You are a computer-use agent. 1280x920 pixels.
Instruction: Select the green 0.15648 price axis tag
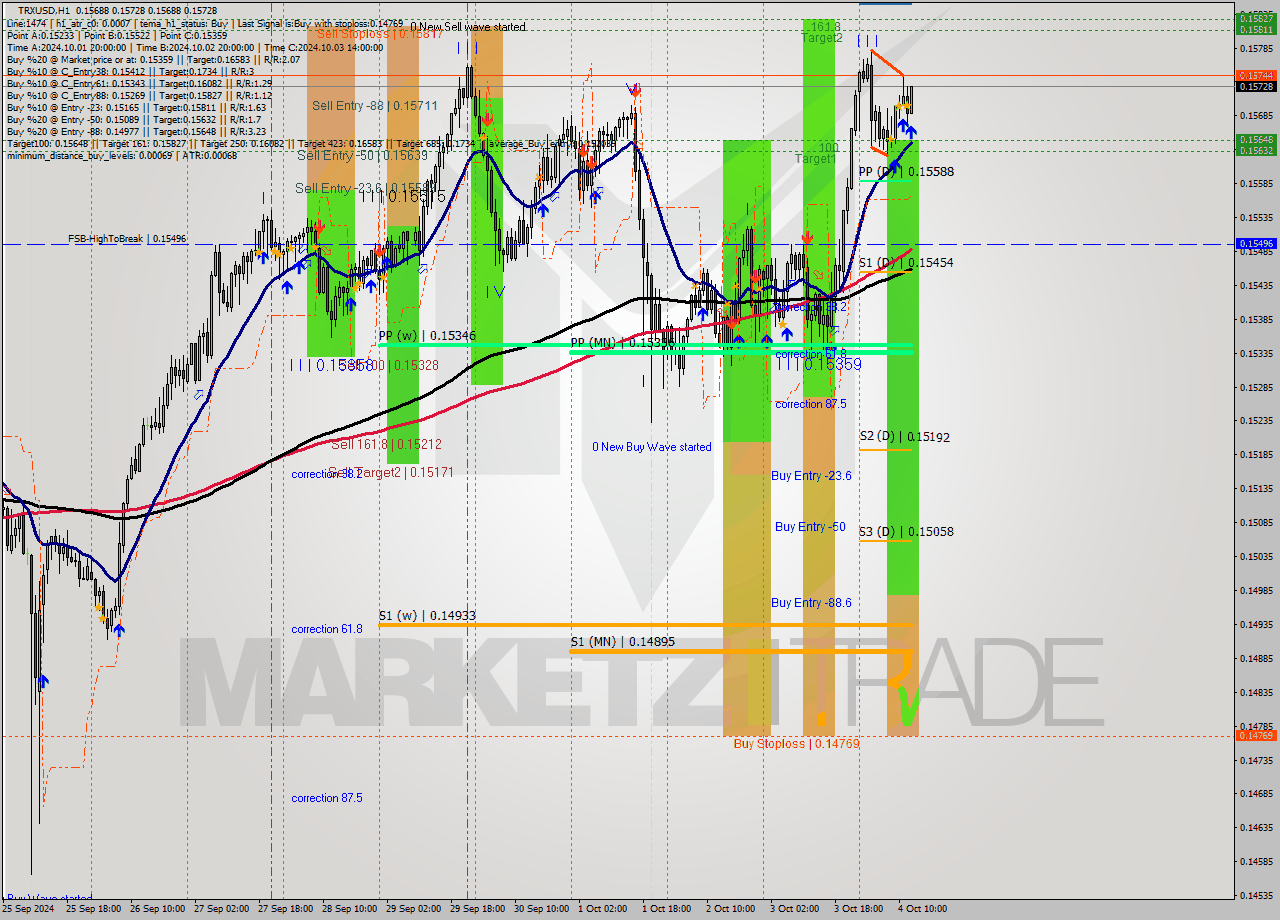coord(1257,139)
